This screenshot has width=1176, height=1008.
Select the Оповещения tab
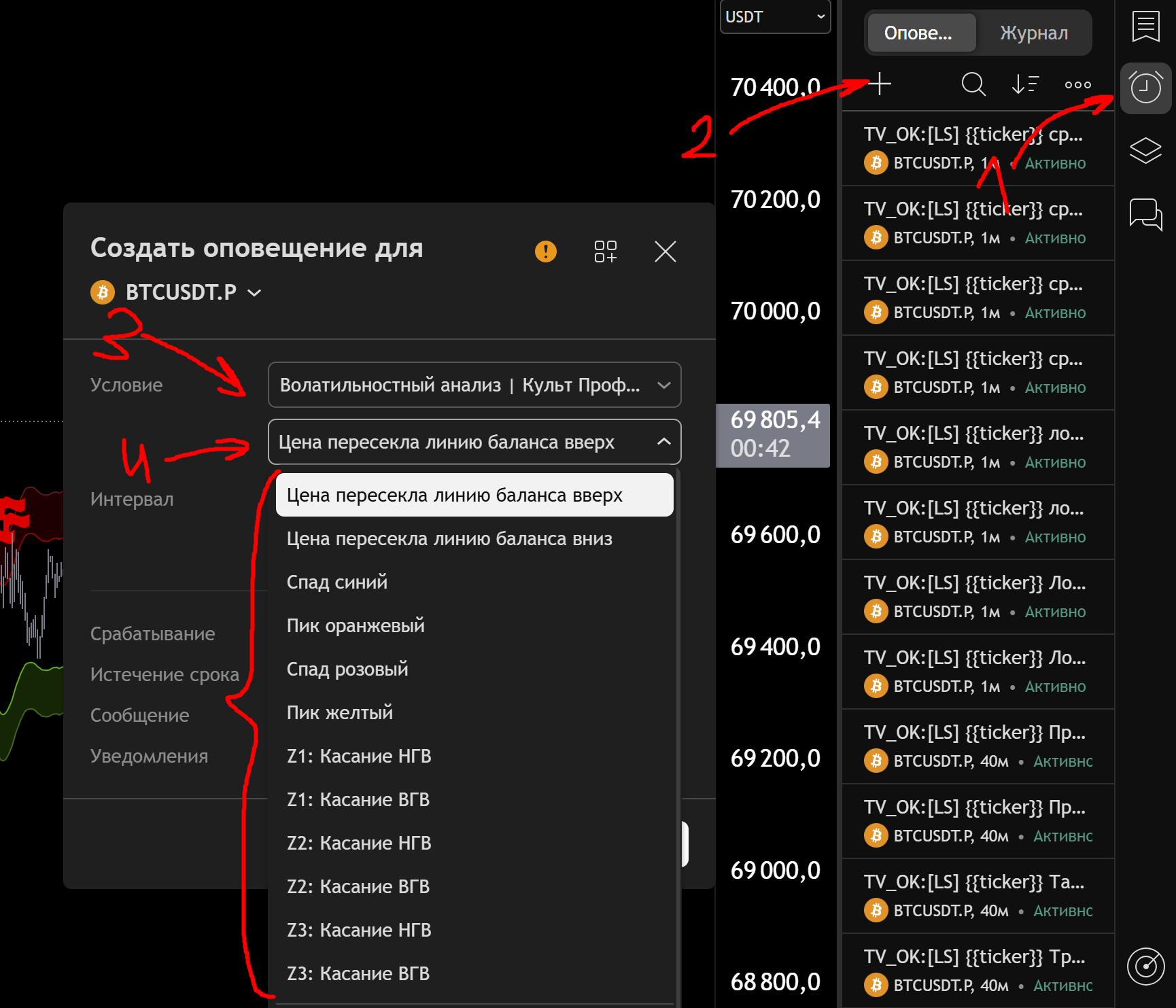click(918, 33)
